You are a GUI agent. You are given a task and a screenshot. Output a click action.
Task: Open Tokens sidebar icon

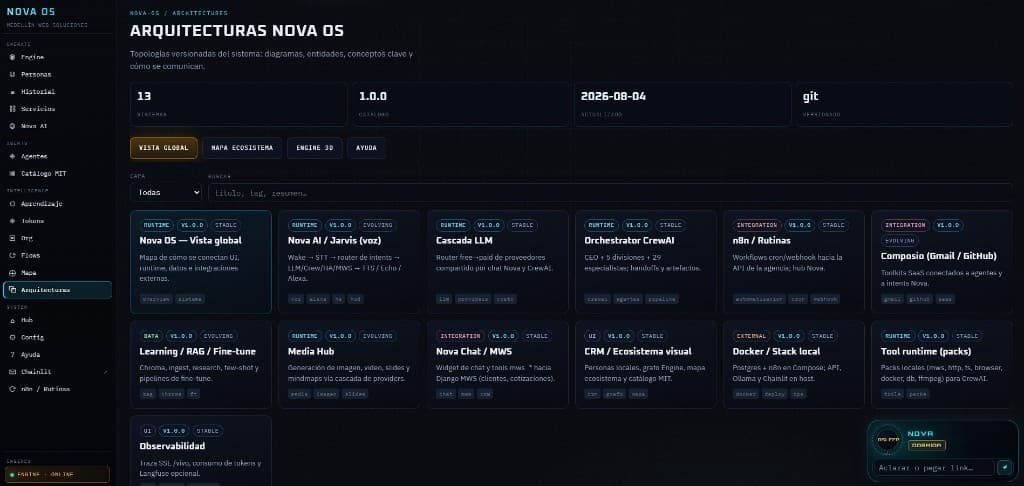tap(12, 221)
